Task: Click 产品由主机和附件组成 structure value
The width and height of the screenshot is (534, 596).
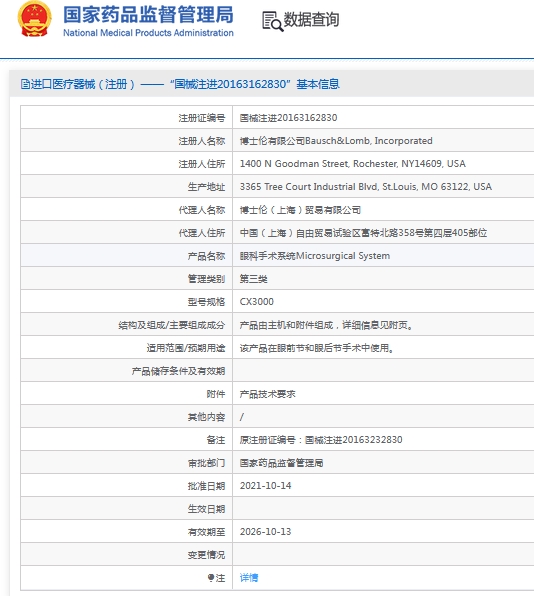Action: [327, 325]
